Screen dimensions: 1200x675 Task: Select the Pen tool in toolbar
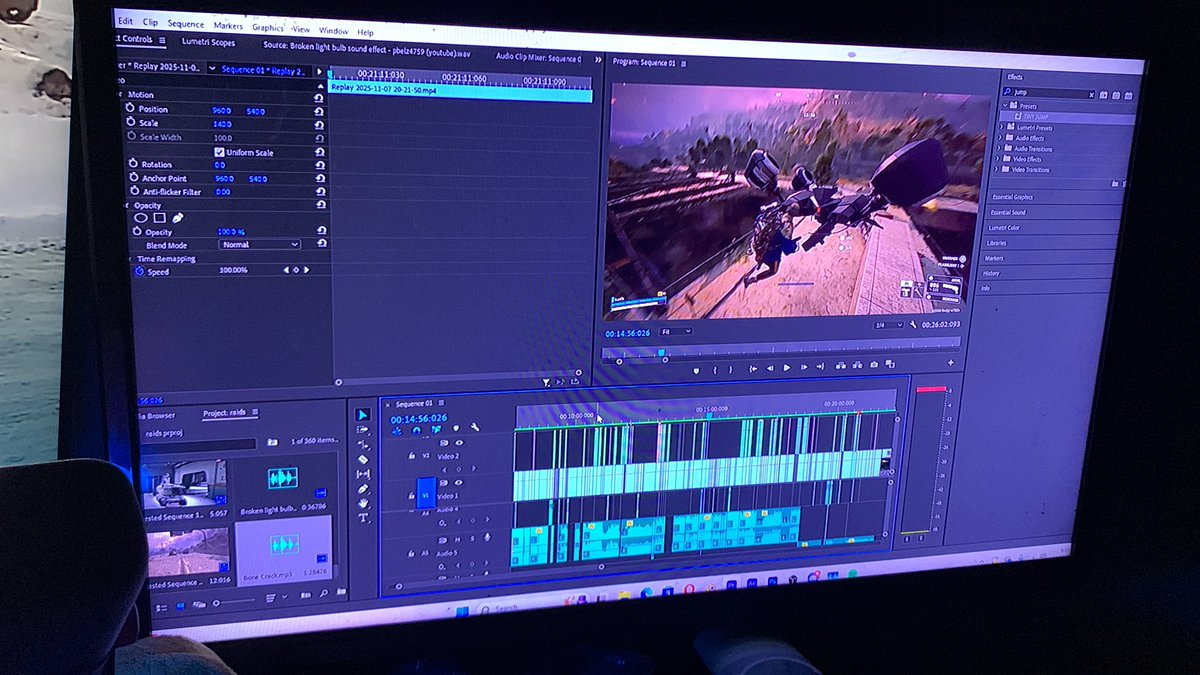click(364, 489)
